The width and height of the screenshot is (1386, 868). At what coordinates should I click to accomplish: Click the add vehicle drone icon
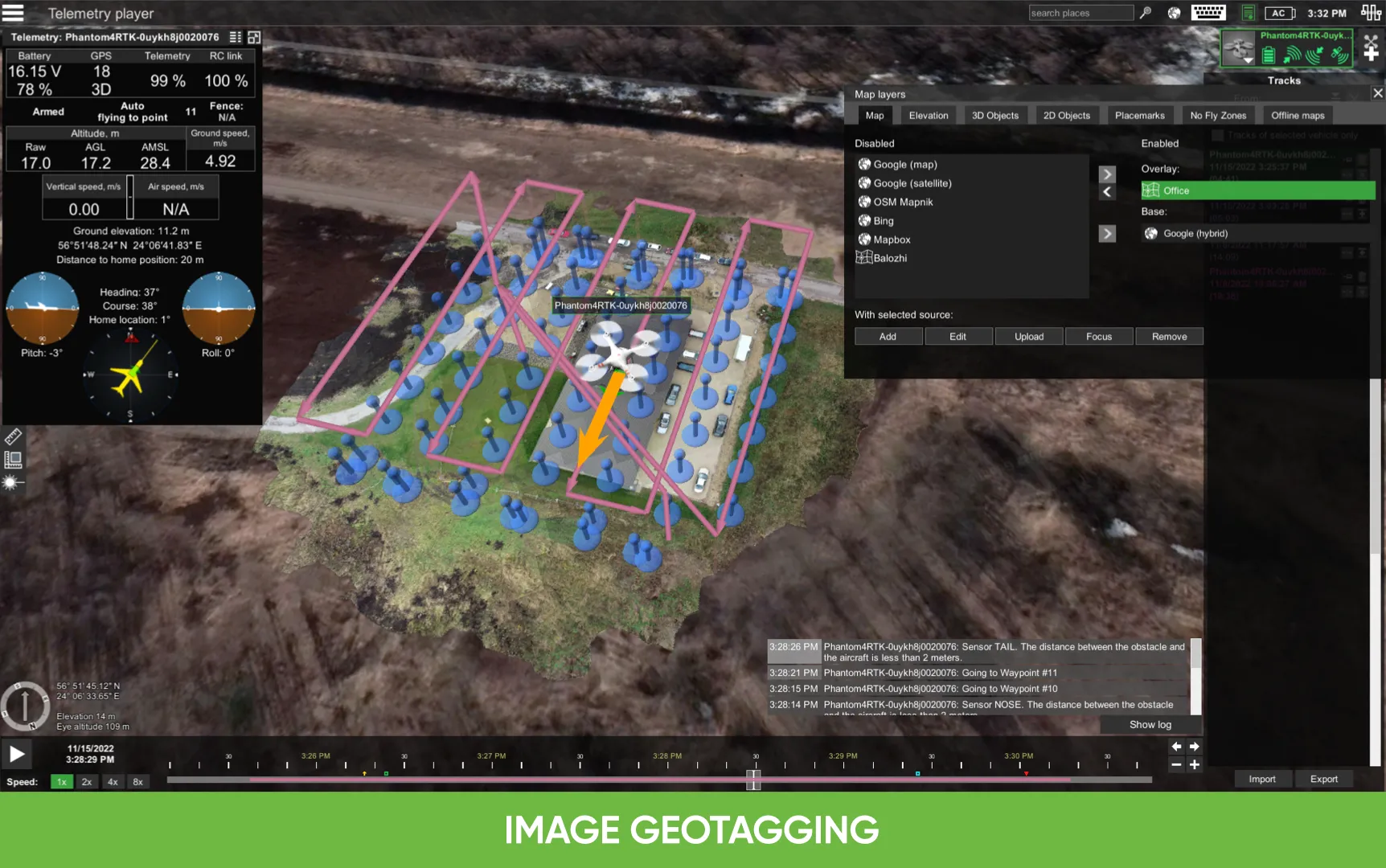click(1371, 48)
